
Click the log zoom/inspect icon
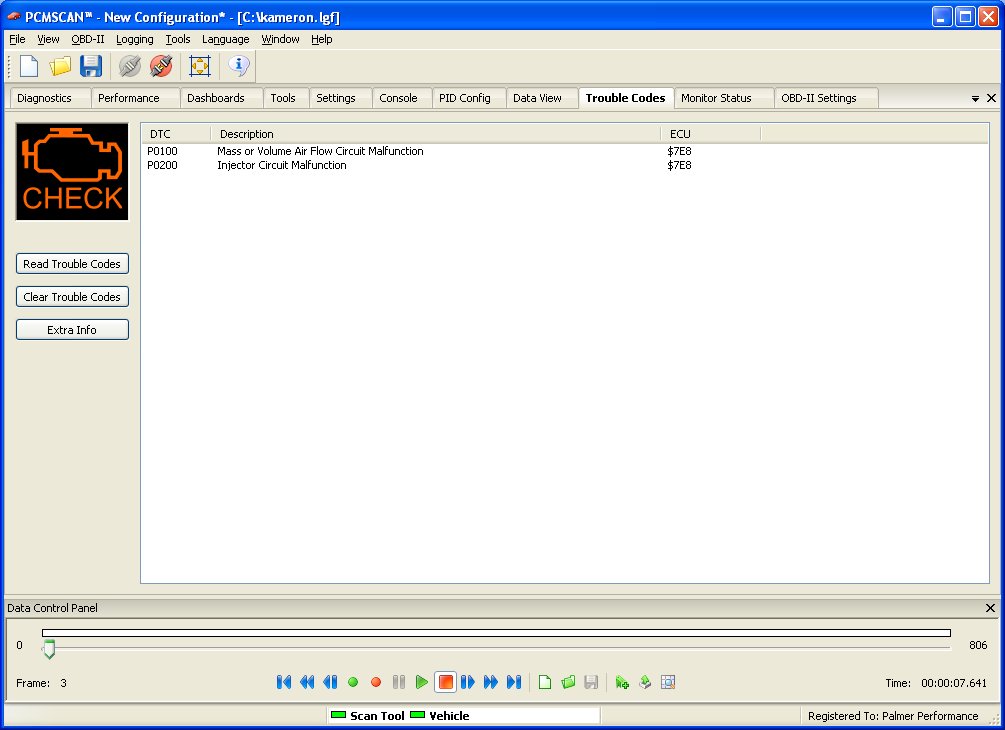tap(668, 682)
